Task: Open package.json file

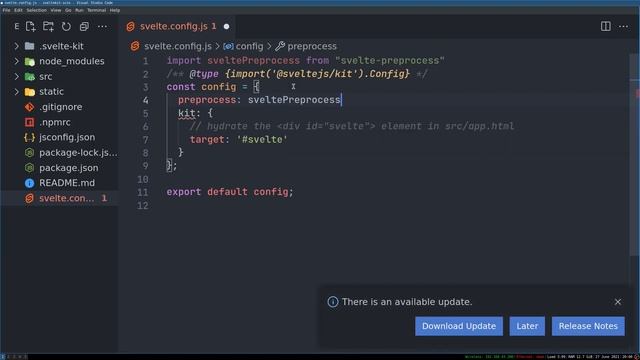Action: coord(69,168)
